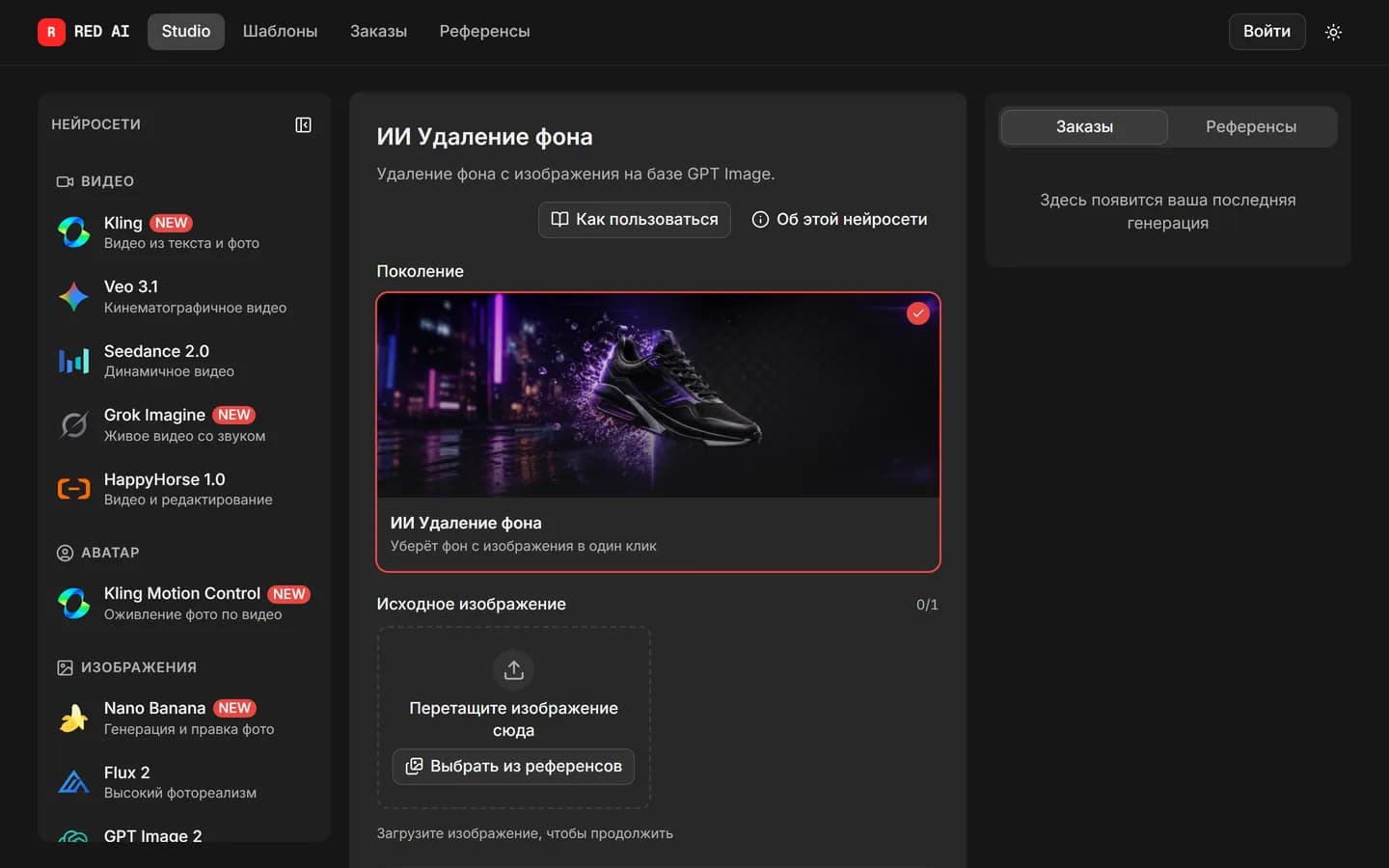Select the sneaker preview thumbnail

[658, 395]
